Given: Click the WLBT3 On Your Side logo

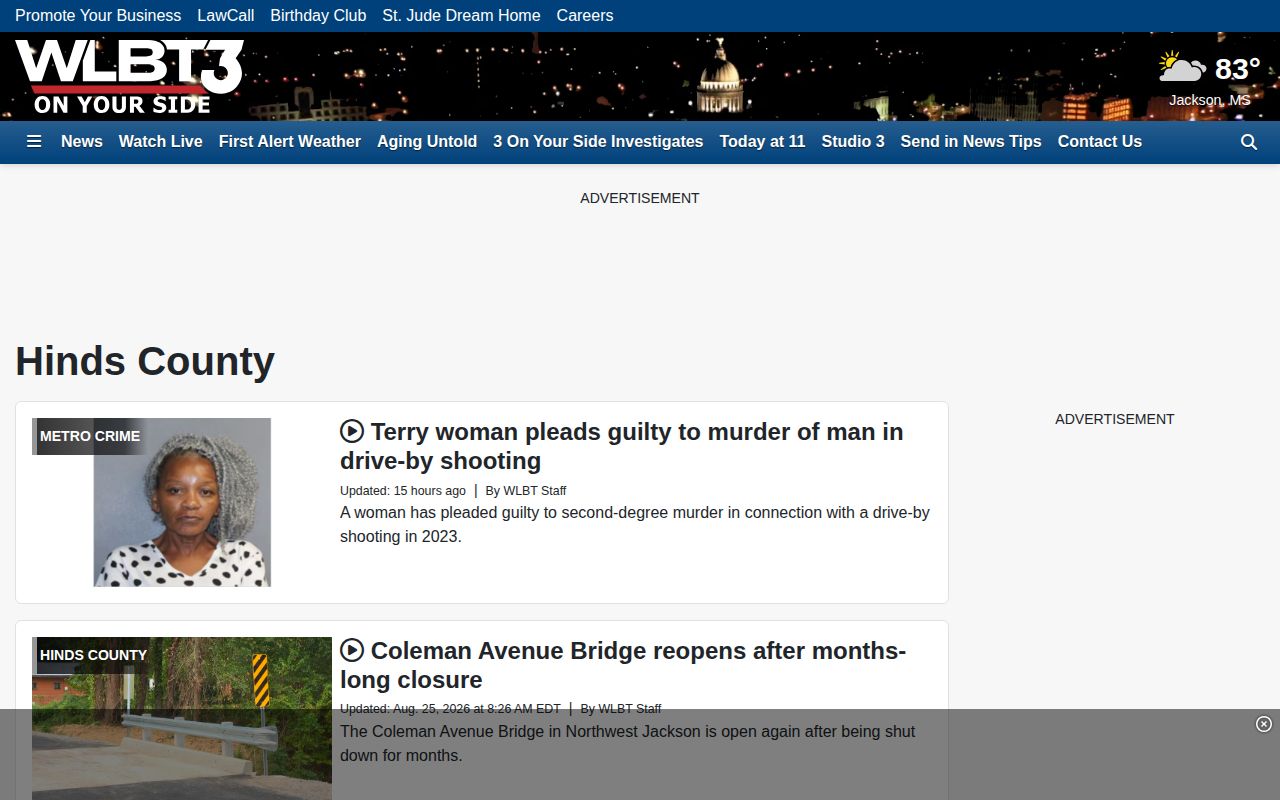Looking at the screenshot, I should [129, 77].
